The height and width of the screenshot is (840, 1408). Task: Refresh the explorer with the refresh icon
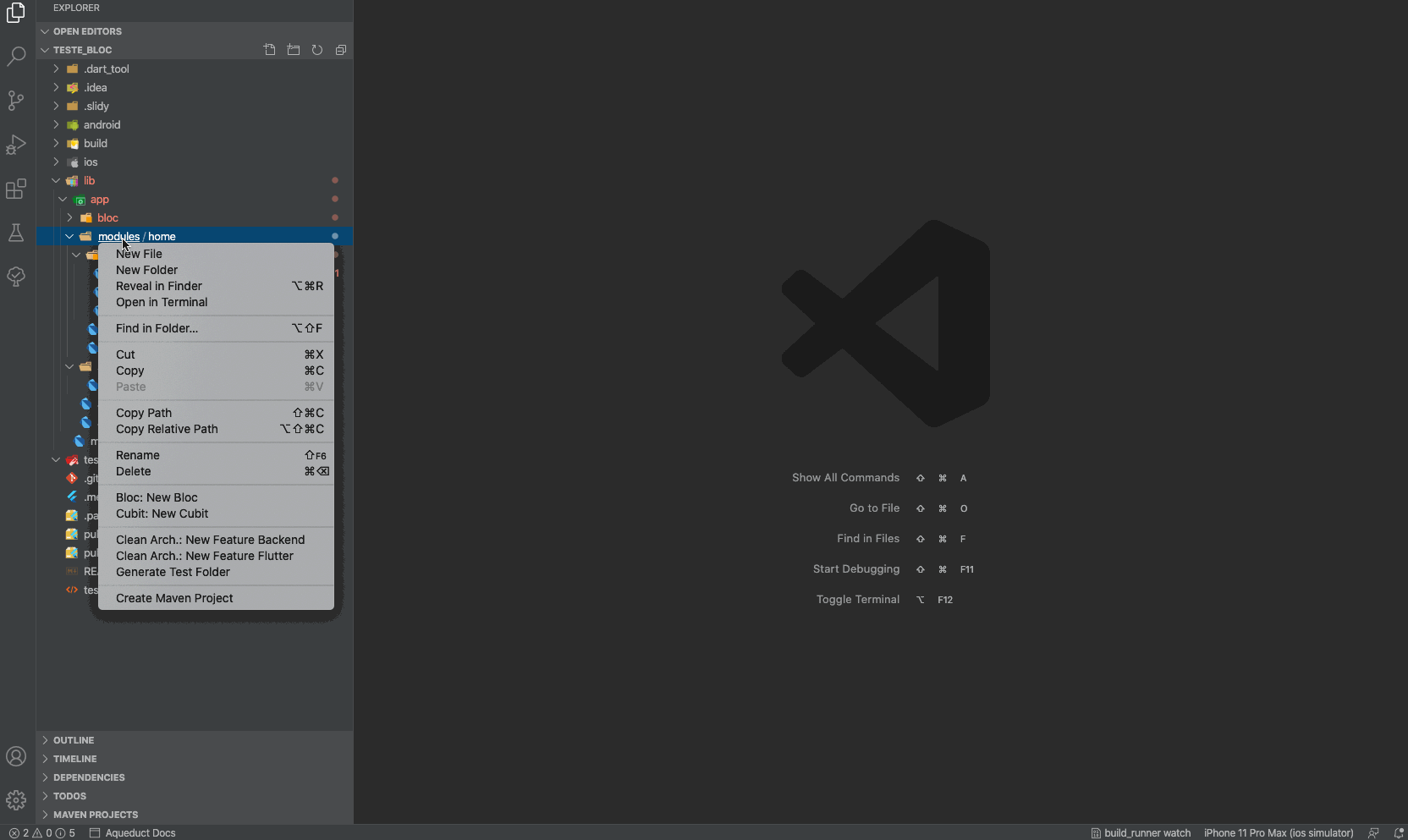[x=317, y=50]
